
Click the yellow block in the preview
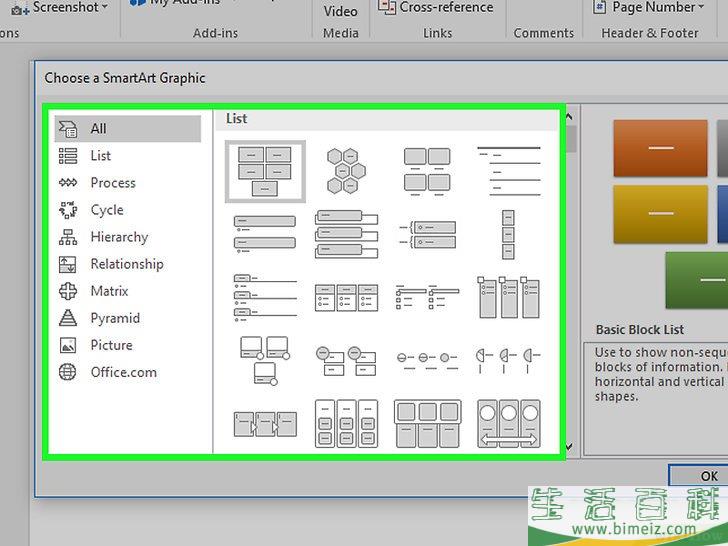[x=660, y=214]
